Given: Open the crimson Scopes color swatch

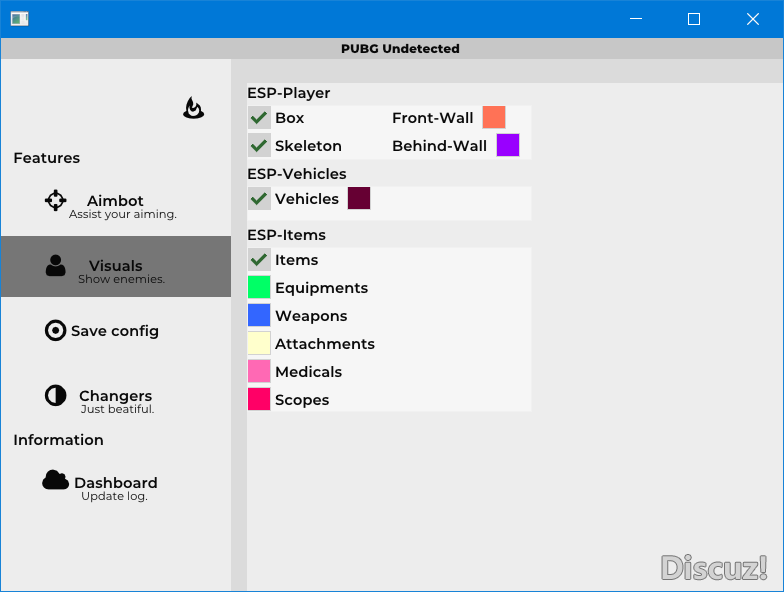Looking at the screenshot, I should tap(259, 400).
